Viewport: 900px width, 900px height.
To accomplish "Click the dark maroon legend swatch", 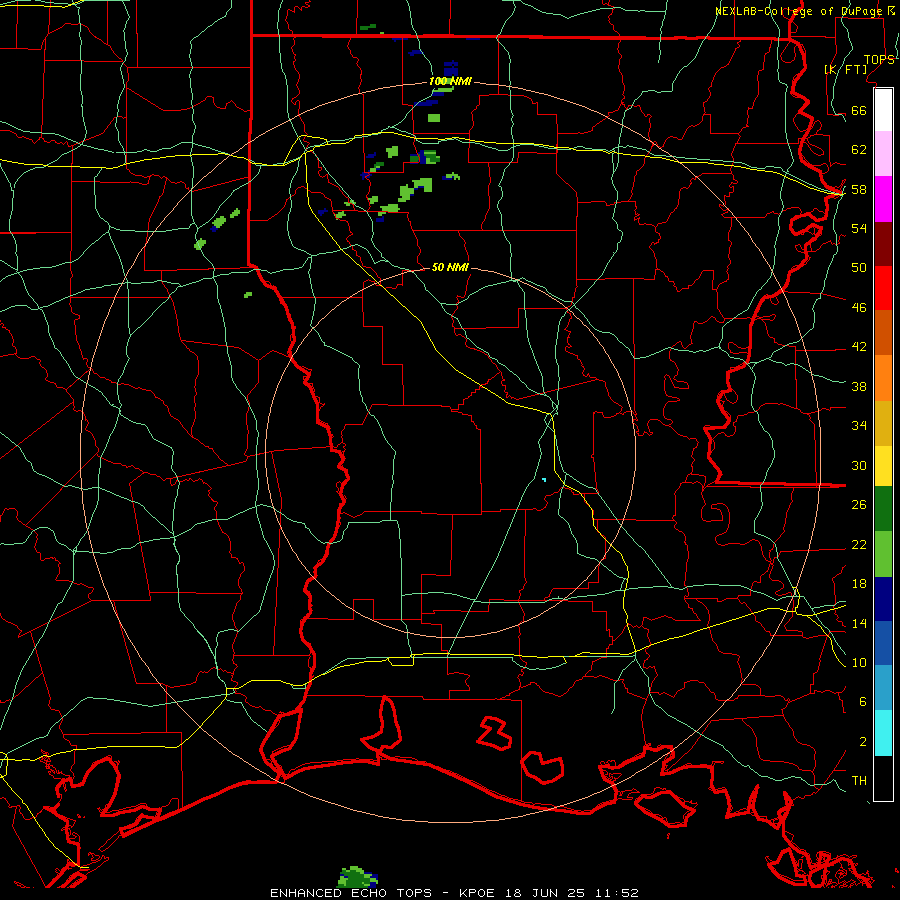I will [883, 243].
